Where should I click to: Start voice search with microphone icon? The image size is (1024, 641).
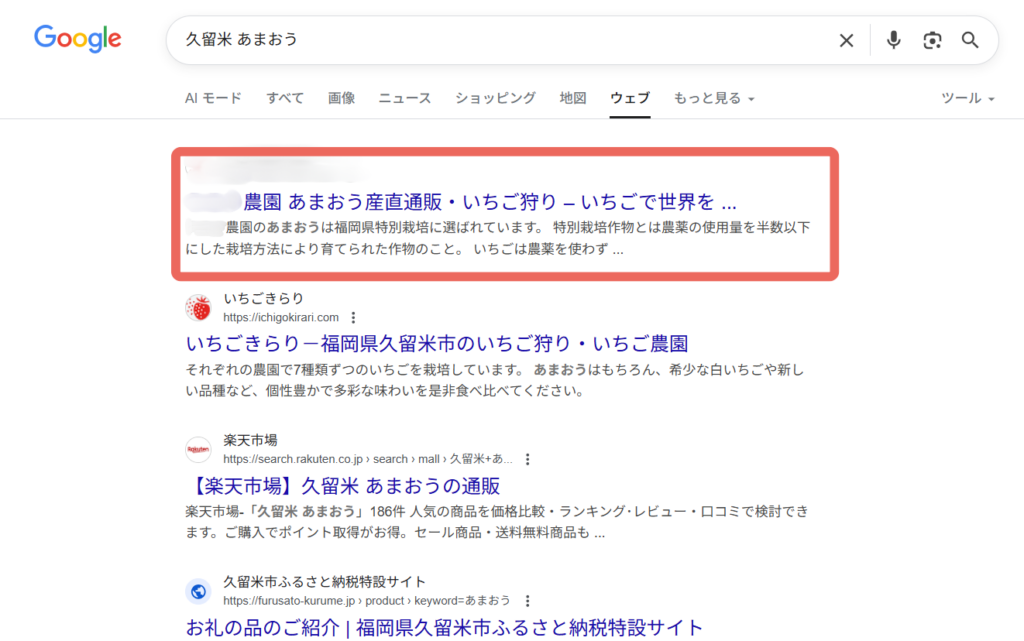[893, 40]
